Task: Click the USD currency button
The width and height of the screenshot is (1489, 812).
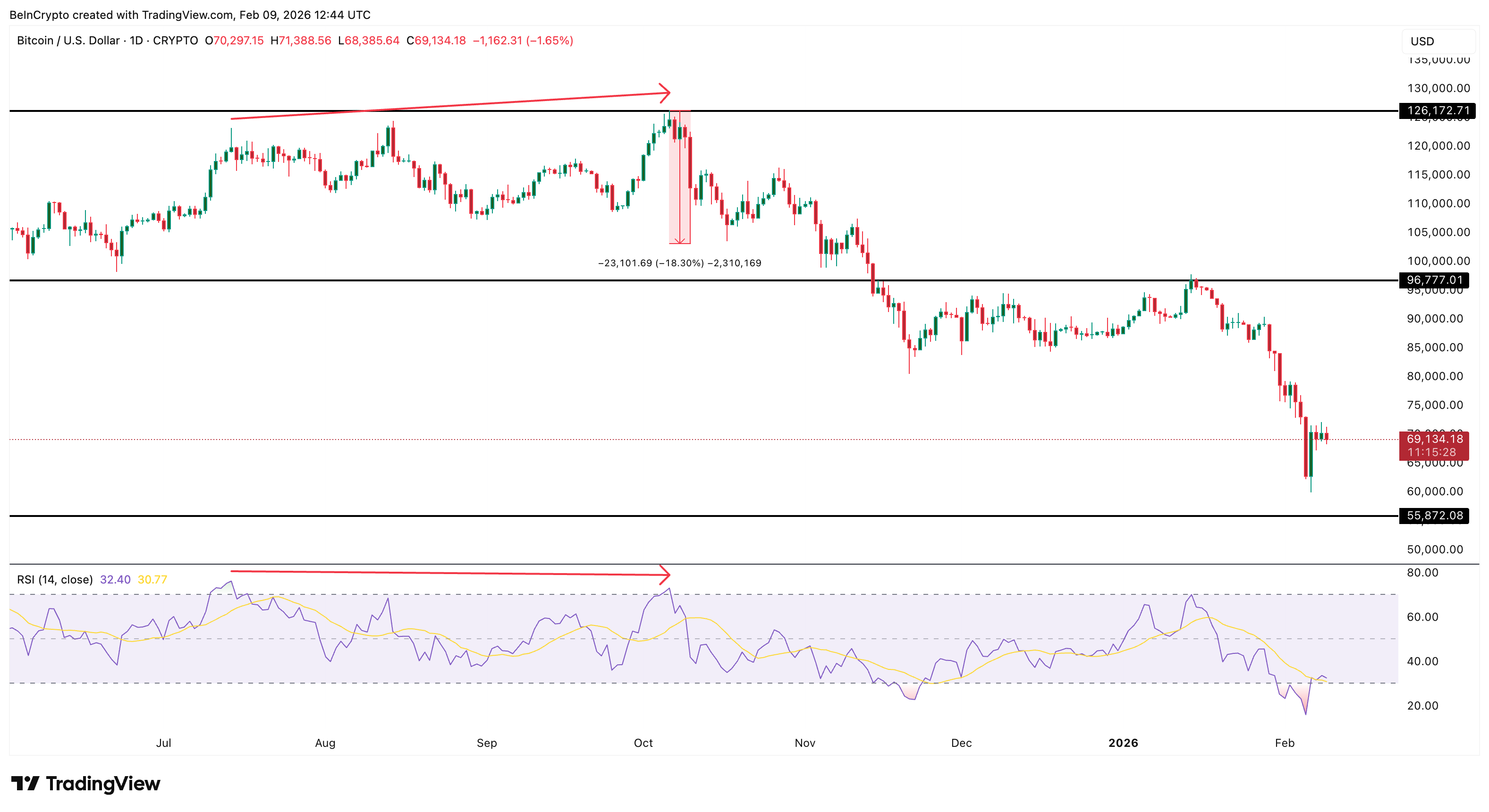Action: coord(1422,41)
